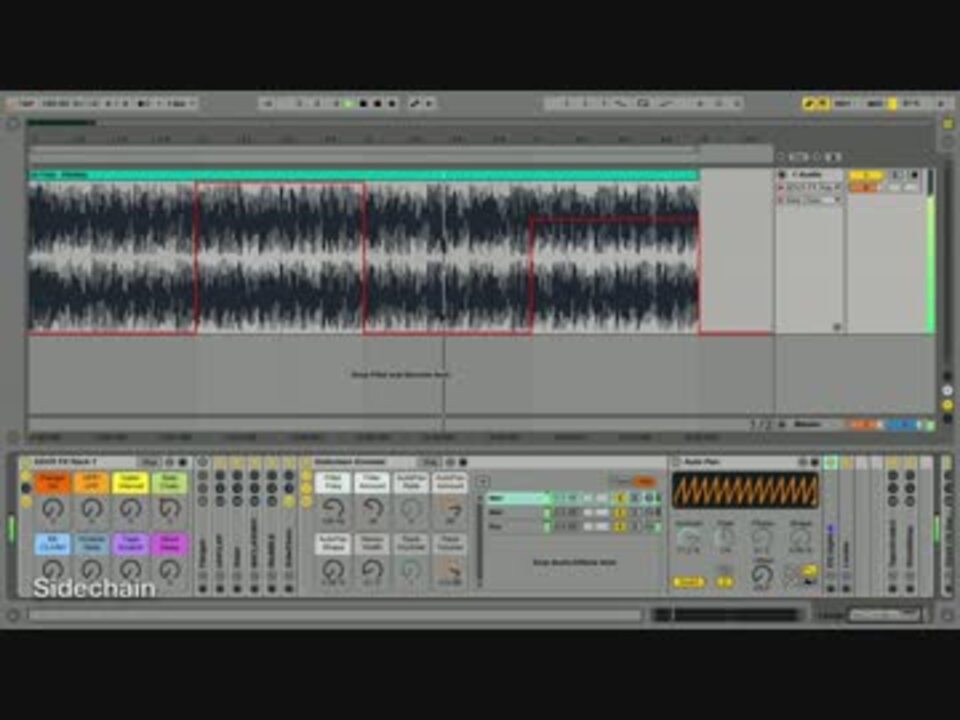Screen dimensions: 960x720
Task: Collapse the Audio track with its fold arrow
Action: pos(782,175)
